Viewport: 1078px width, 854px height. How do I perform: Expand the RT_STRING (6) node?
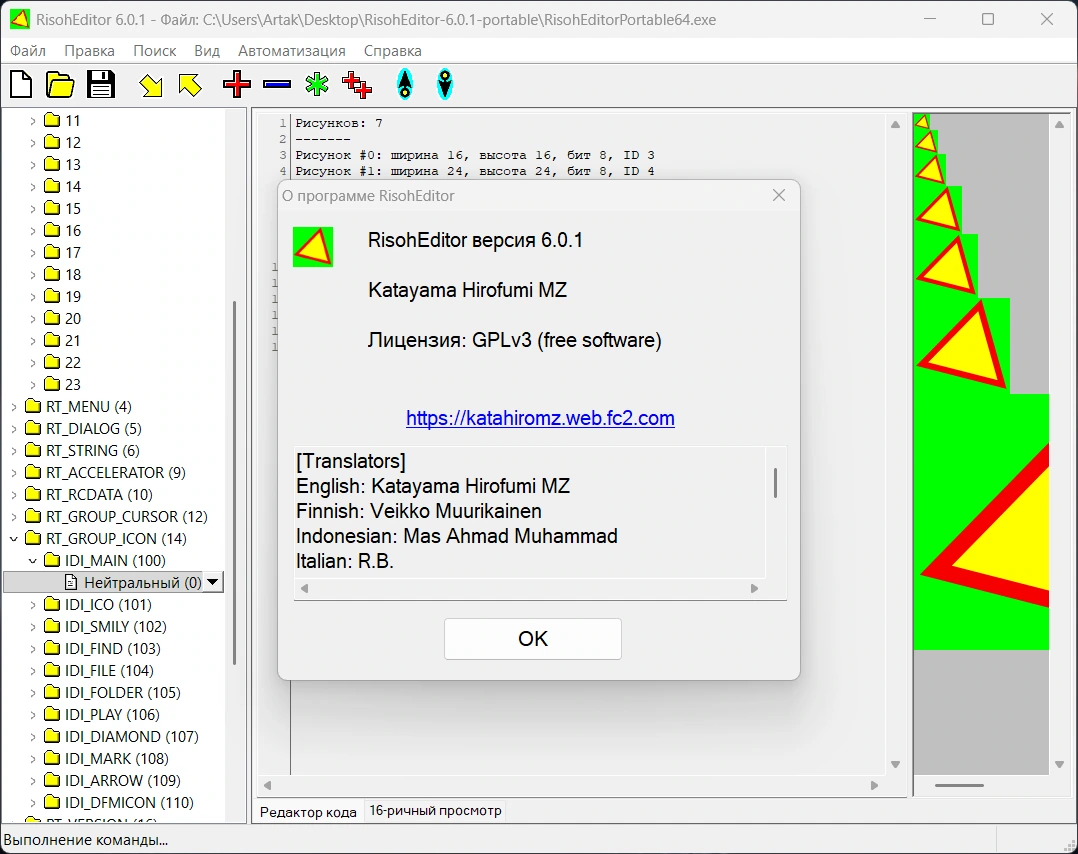[14, 450]
